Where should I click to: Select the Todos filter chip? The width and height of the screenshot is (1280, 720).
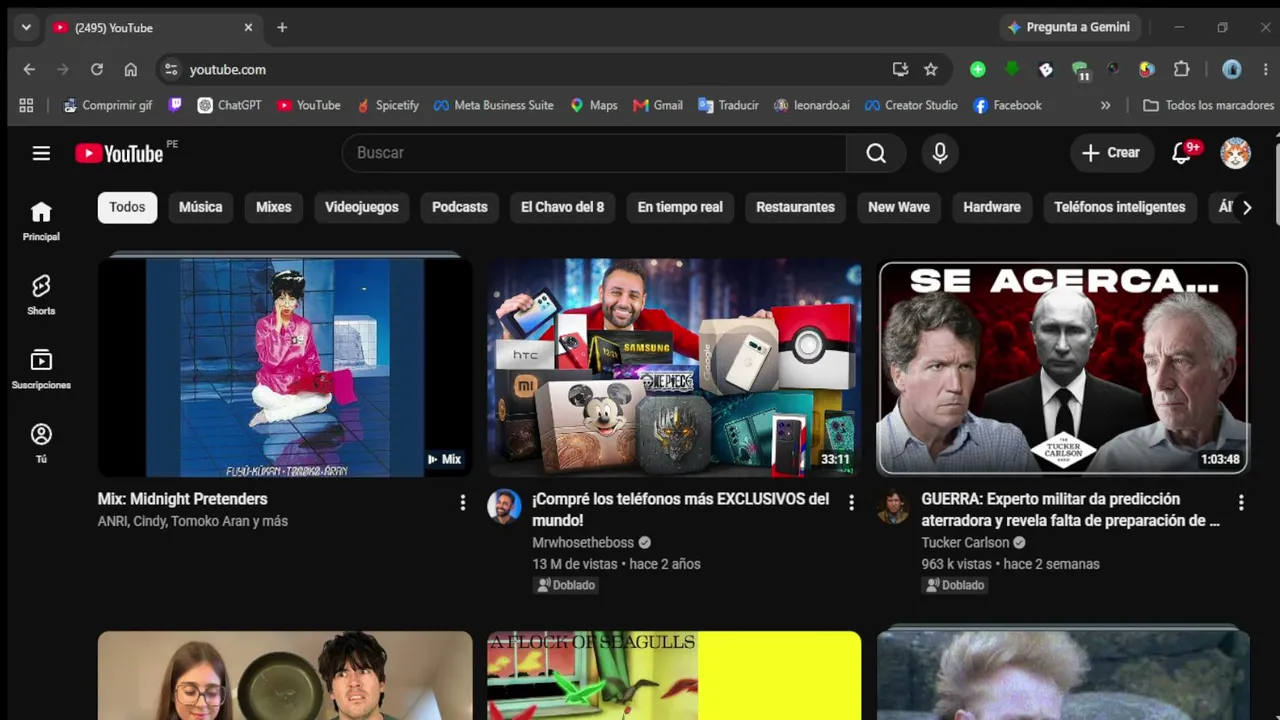coord(127,207)
